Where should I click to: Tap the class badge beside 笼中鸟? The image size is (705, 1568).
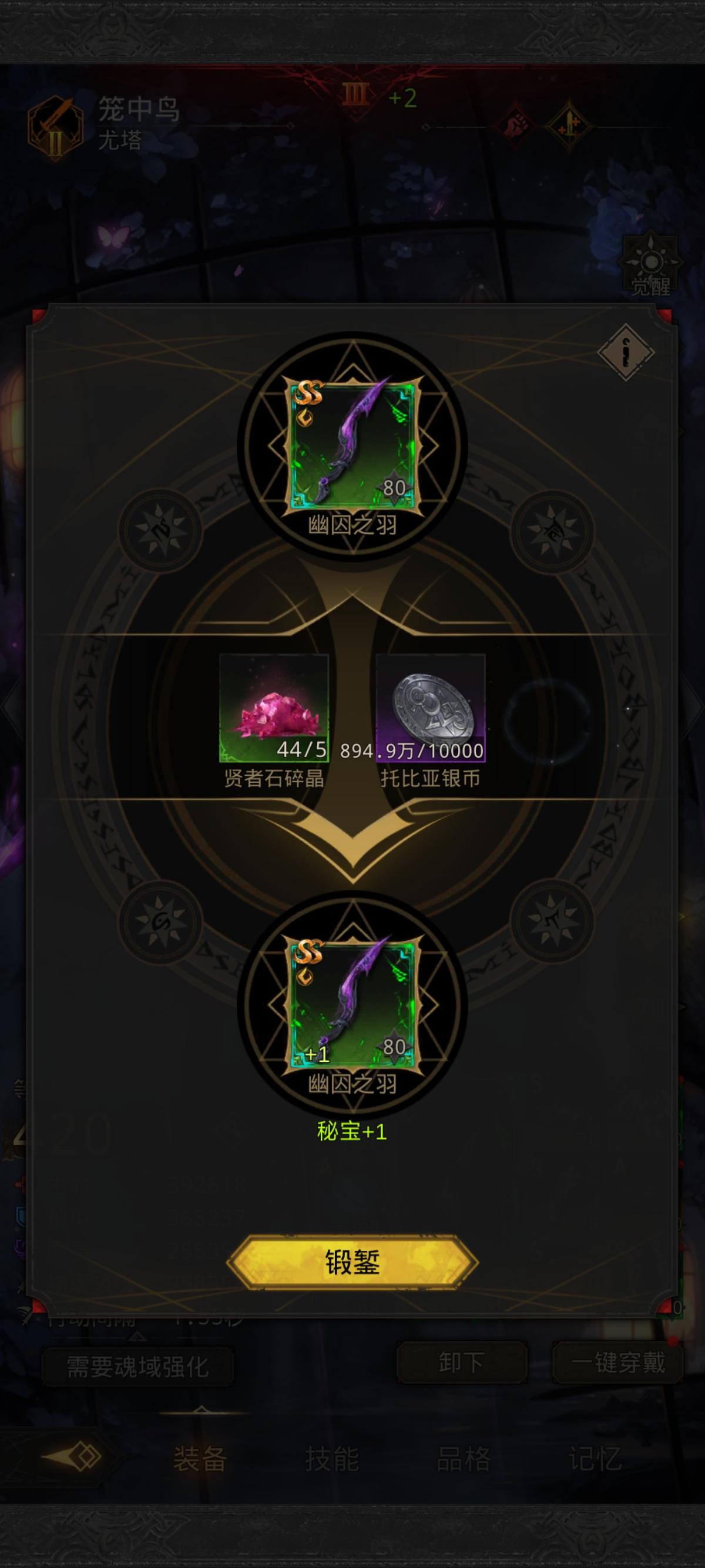point(55,129)
